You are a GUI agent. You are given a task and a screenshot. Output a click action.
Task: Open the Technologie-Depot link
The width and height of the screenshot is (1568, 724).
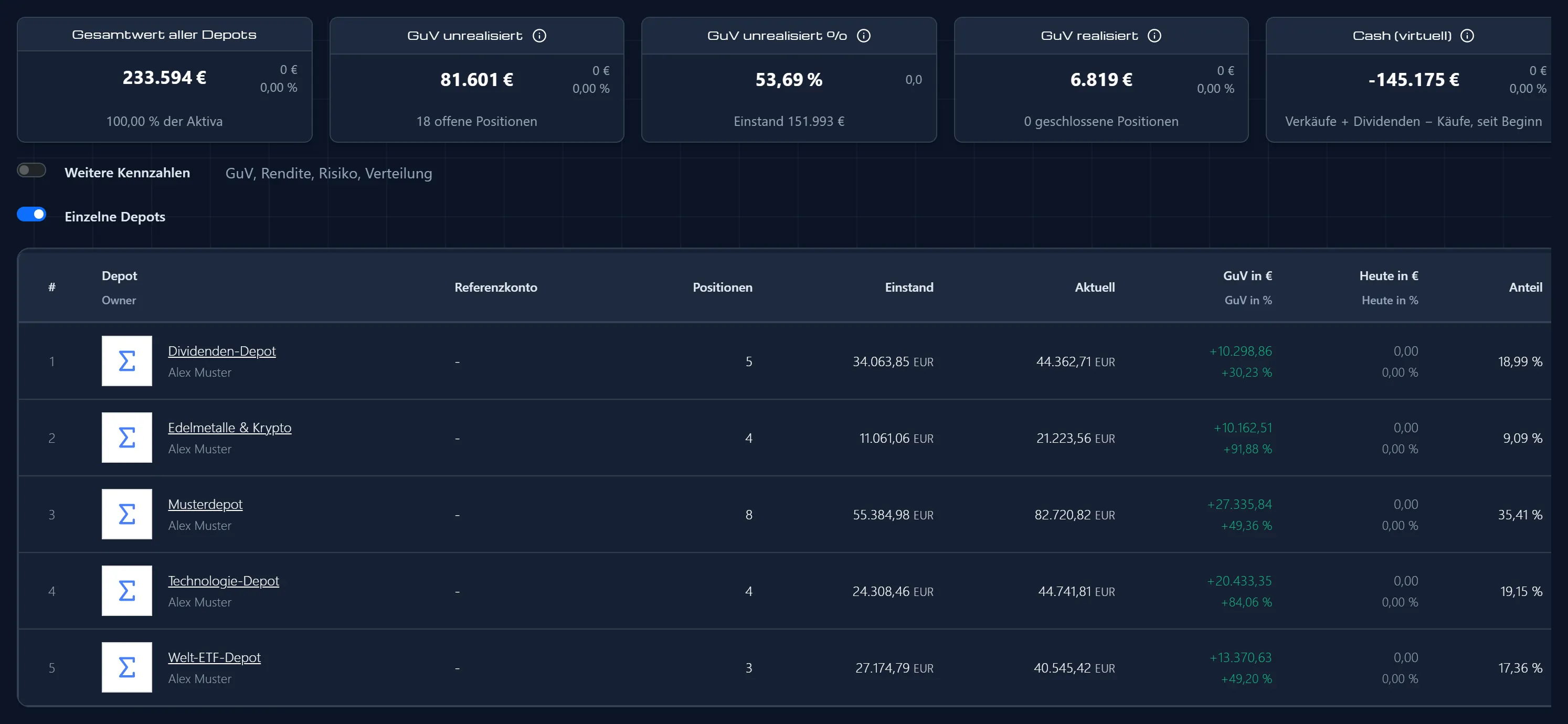tap(224, 581)
